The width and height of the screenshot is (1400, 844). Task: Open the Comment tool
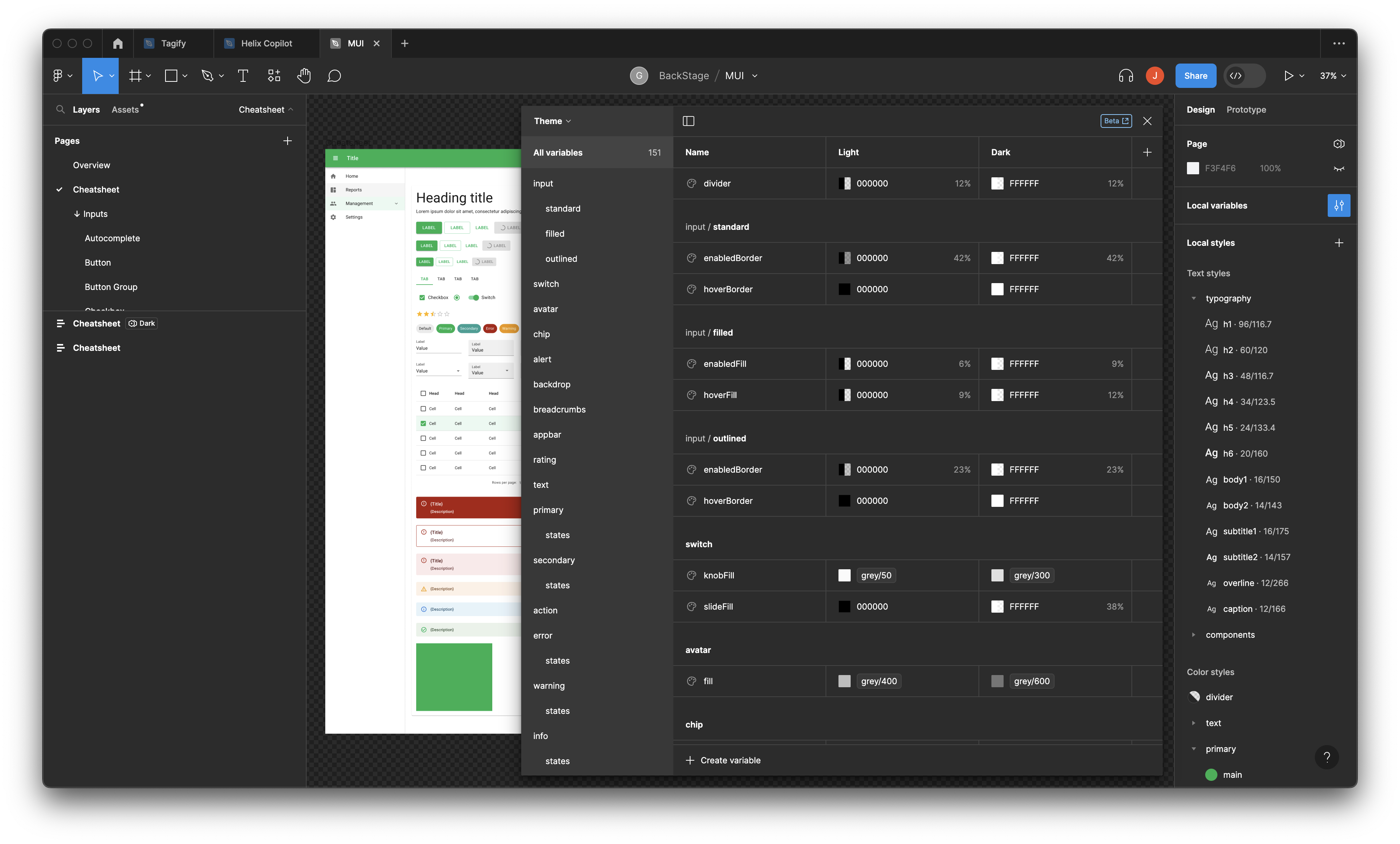[334, 76]
